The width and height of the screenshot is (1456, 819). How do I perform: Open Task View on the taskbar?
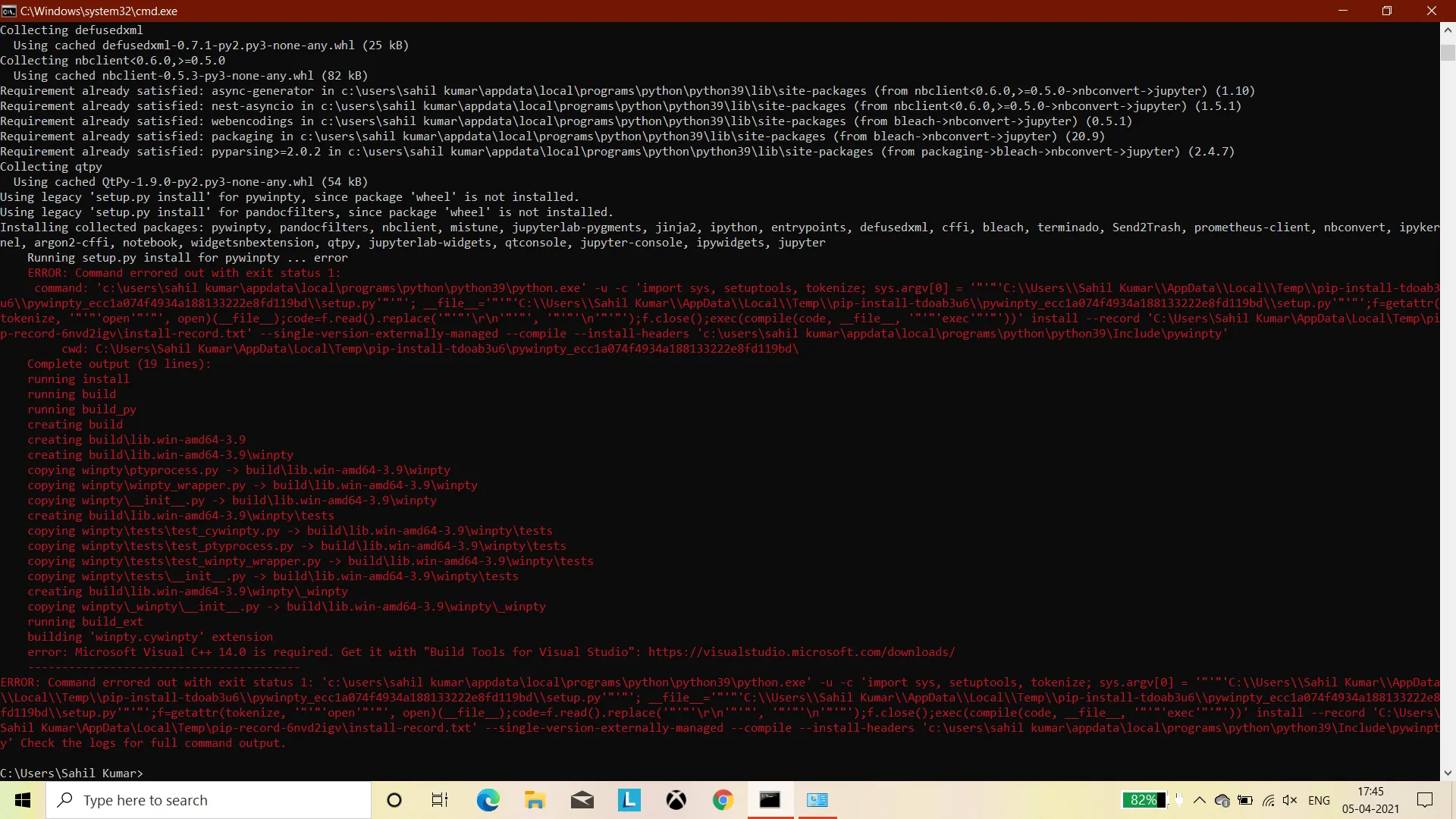click(x=440, y=800)
